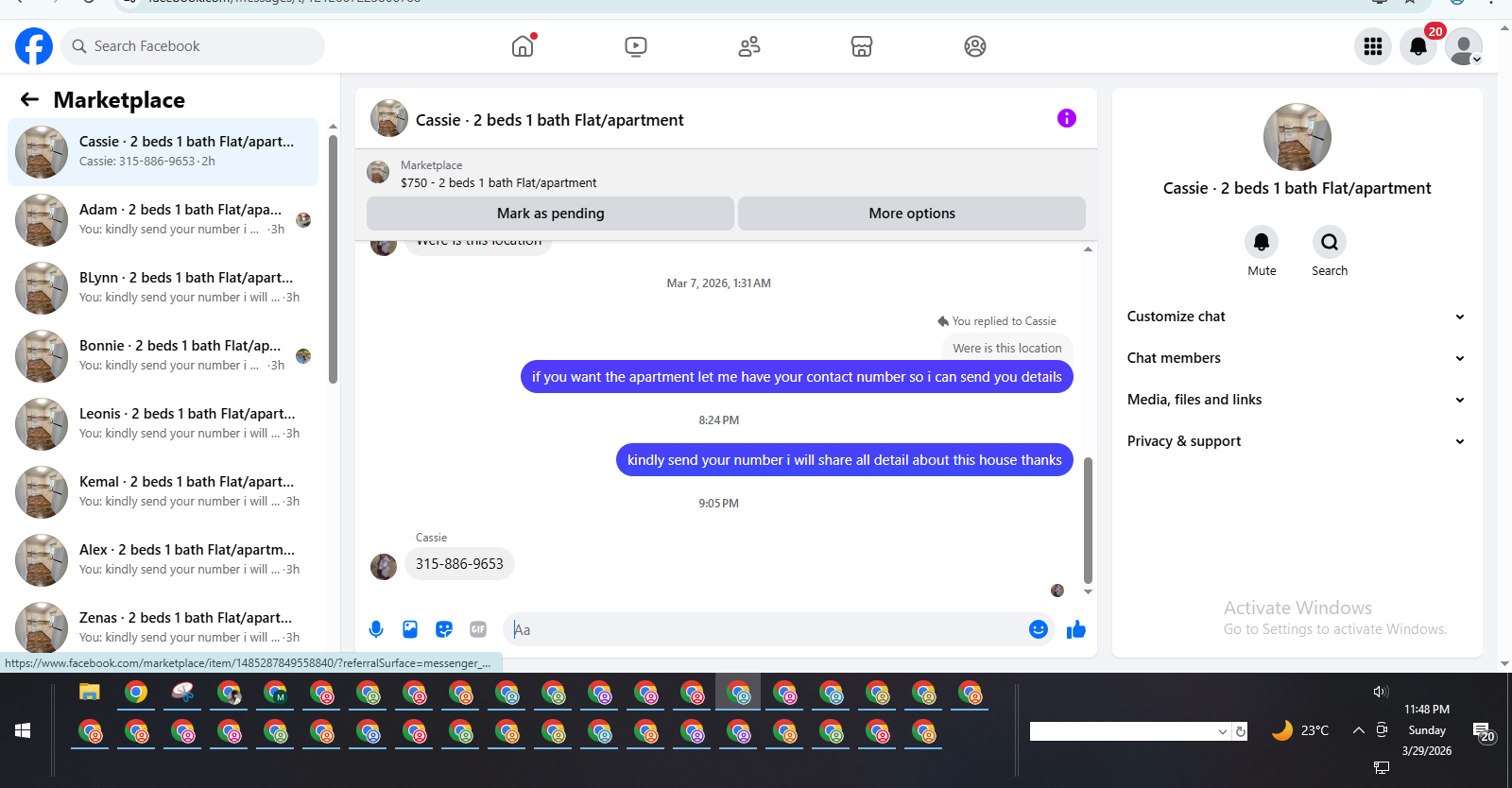The height and width of the screenshot is (788, 1512).
Task: Open the Marketplace storefront icon in top navigation
Action: (862, 46)
